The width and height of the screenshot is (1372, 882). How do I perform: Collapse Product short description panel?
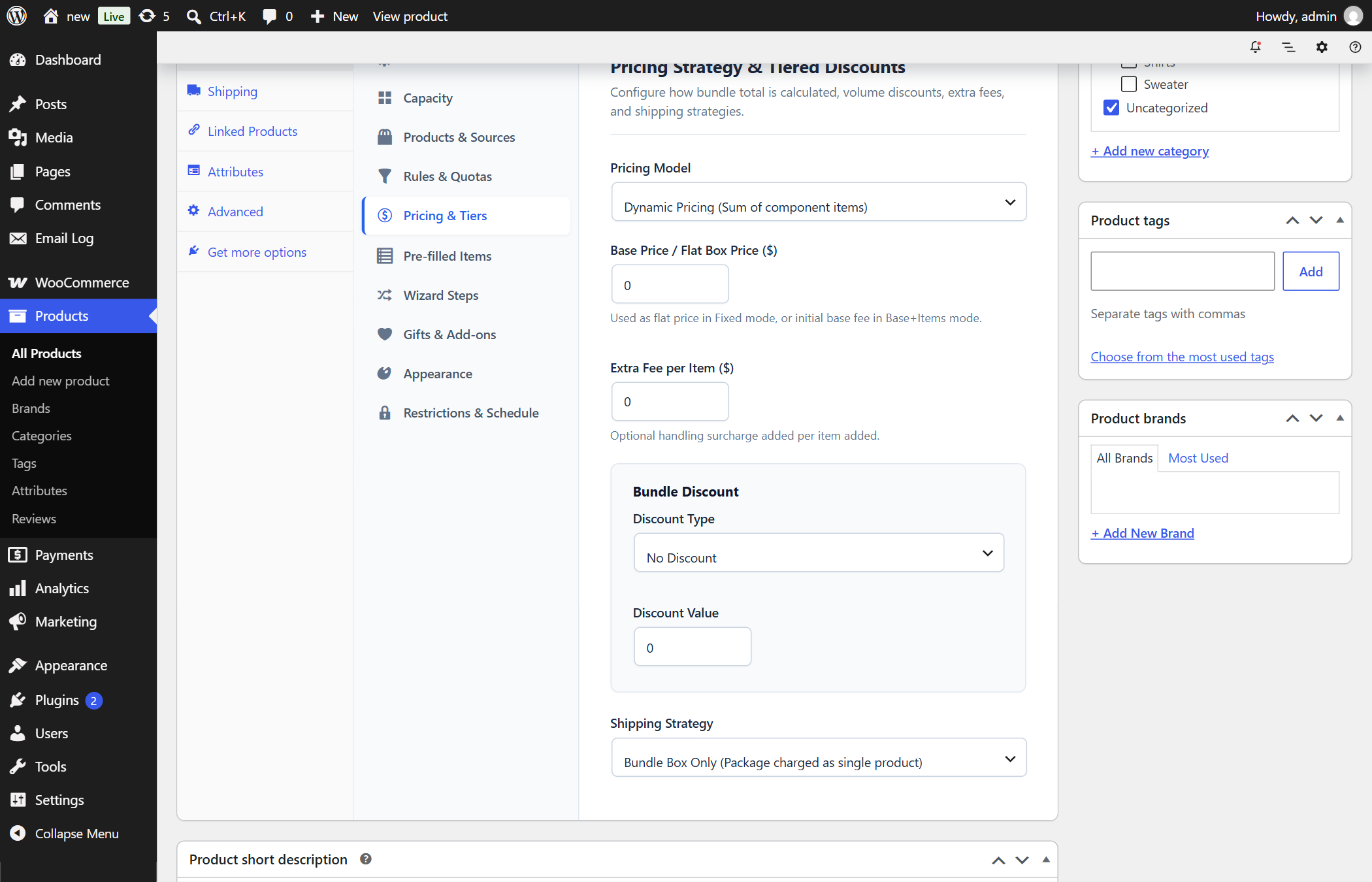pos(1046,860)
